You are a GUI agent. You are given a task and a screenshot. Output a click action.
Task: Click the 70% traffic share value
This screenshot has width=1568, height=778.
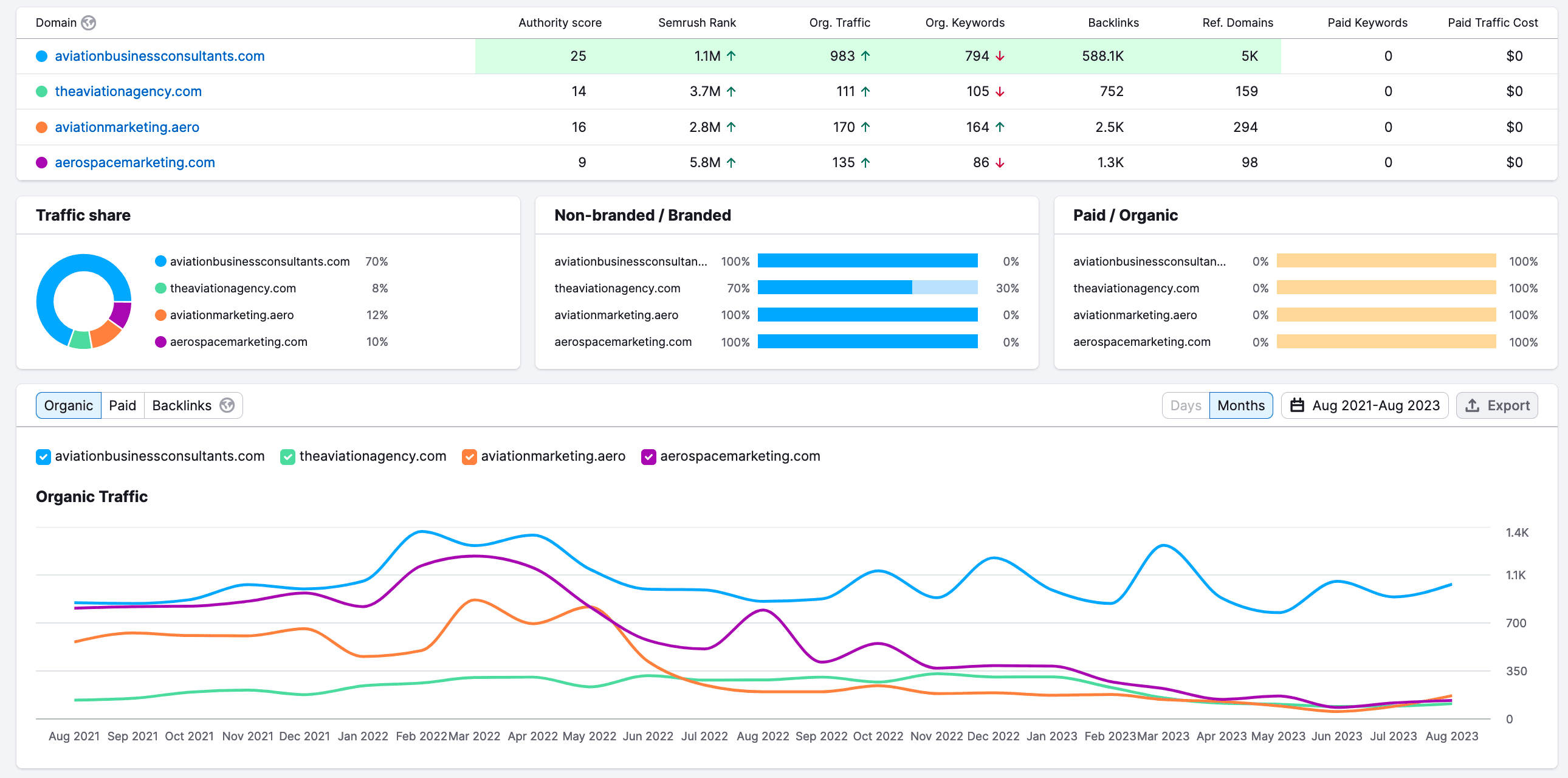coord(376,261)
